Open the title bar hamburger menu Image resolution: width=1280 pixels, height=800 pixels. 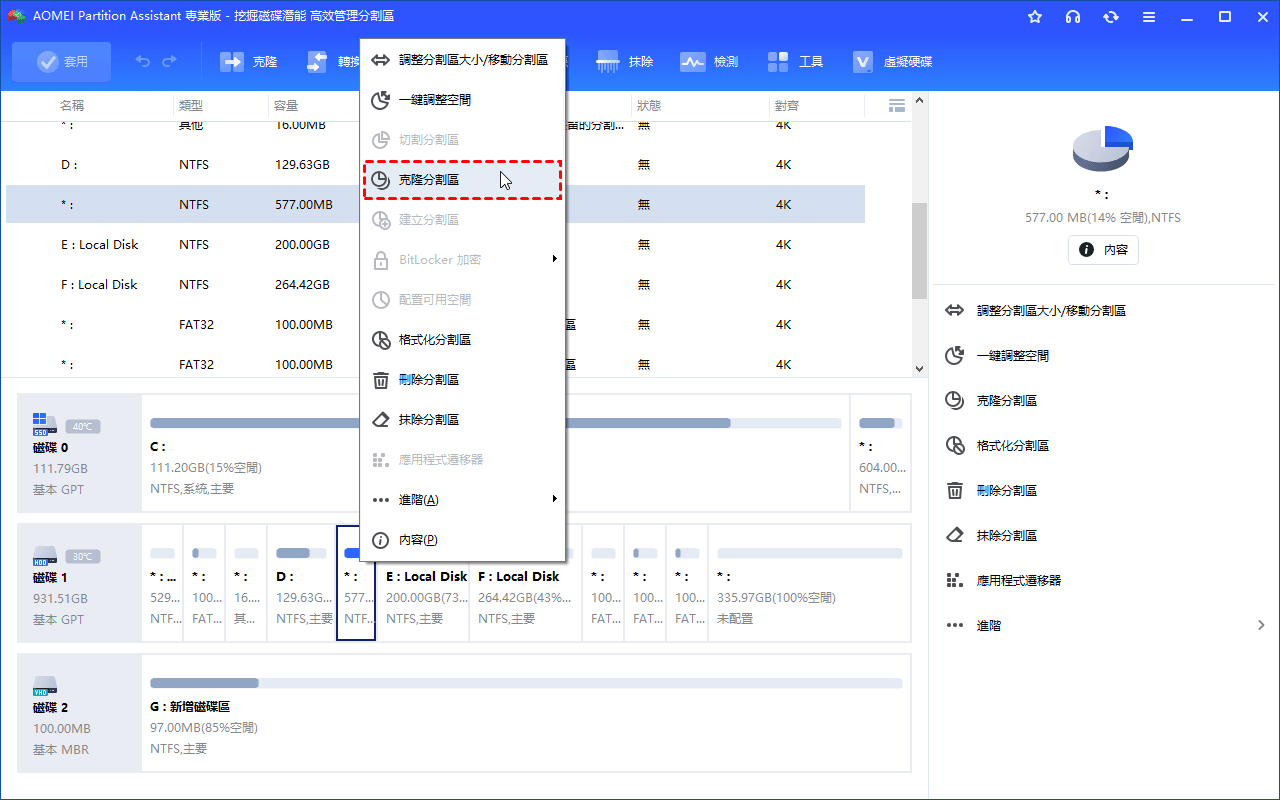click(x=1149, y=17)
